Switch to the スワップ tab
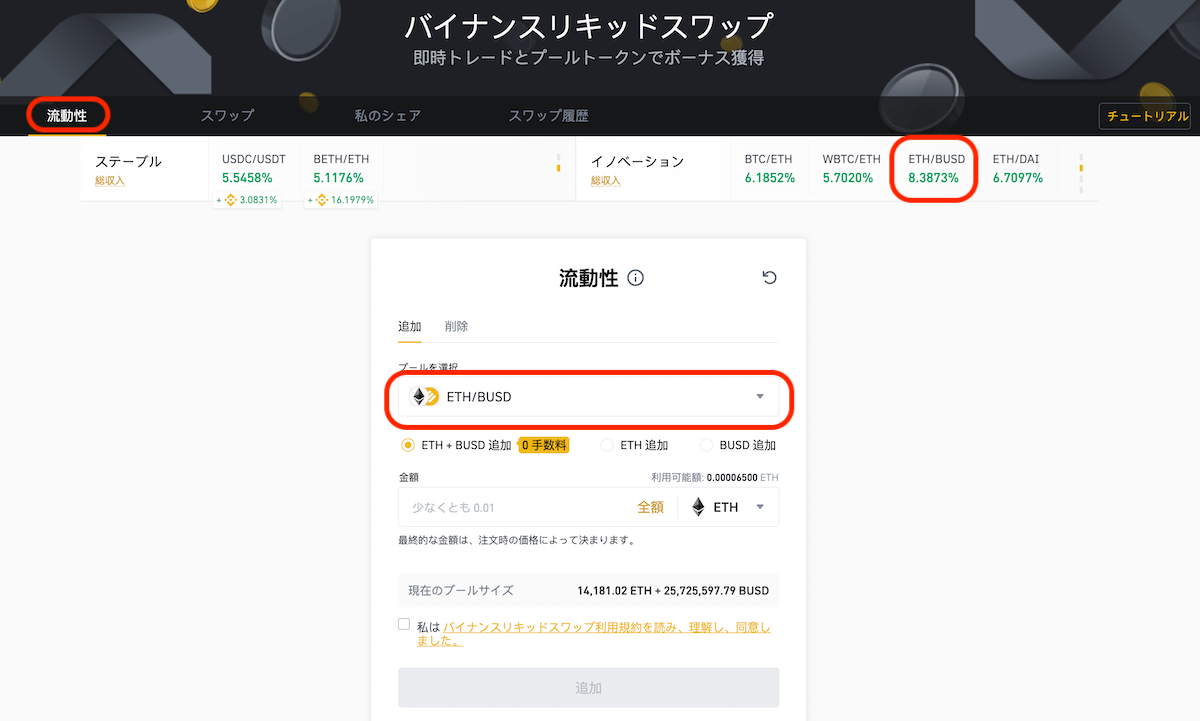This screenshot has width=1200, height=721. tap(227, 116)
